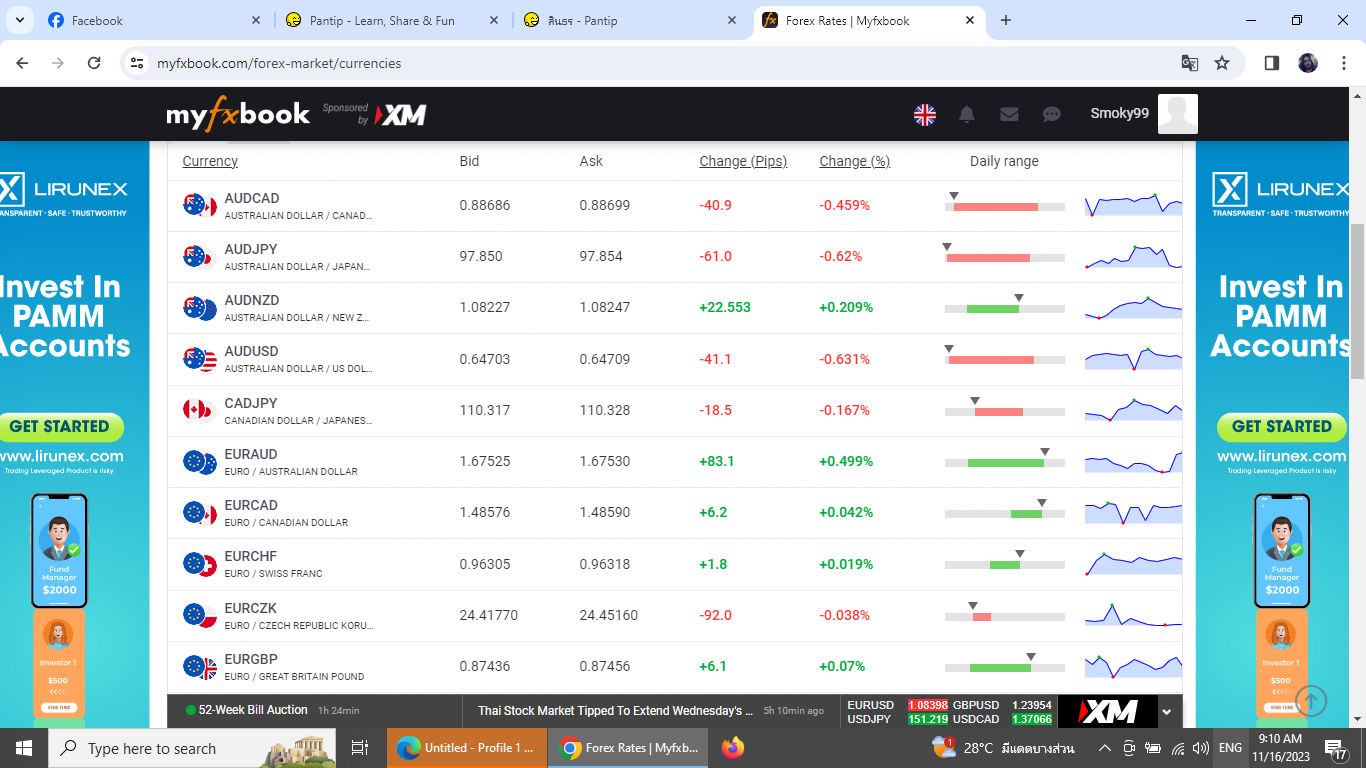This screenshot has height=768, width=1366.
Task: Open the AUDNZD currency pair
Action: tap(252, 300)
